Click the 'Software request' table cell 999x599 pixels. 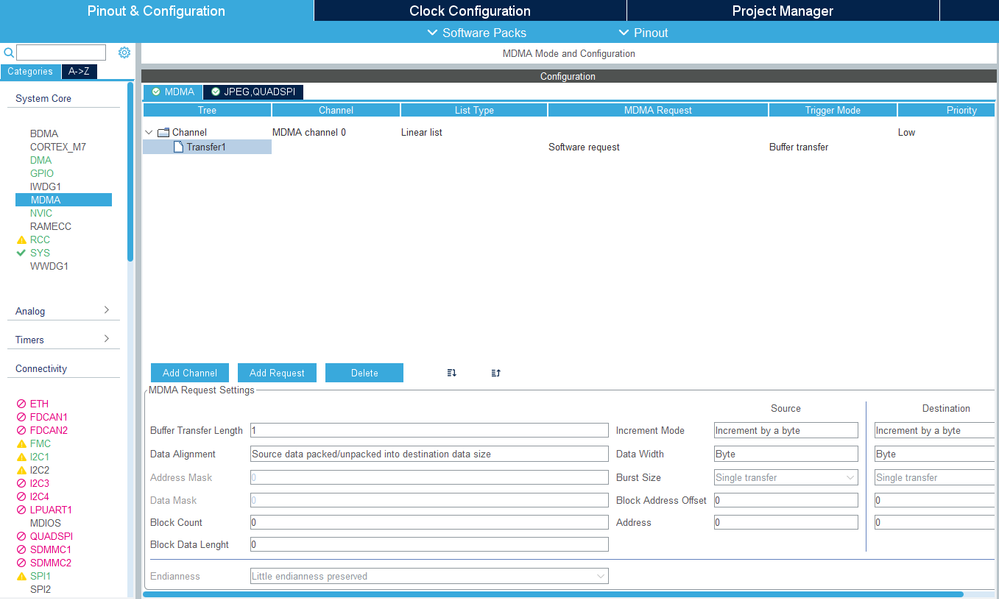(584, 147)
